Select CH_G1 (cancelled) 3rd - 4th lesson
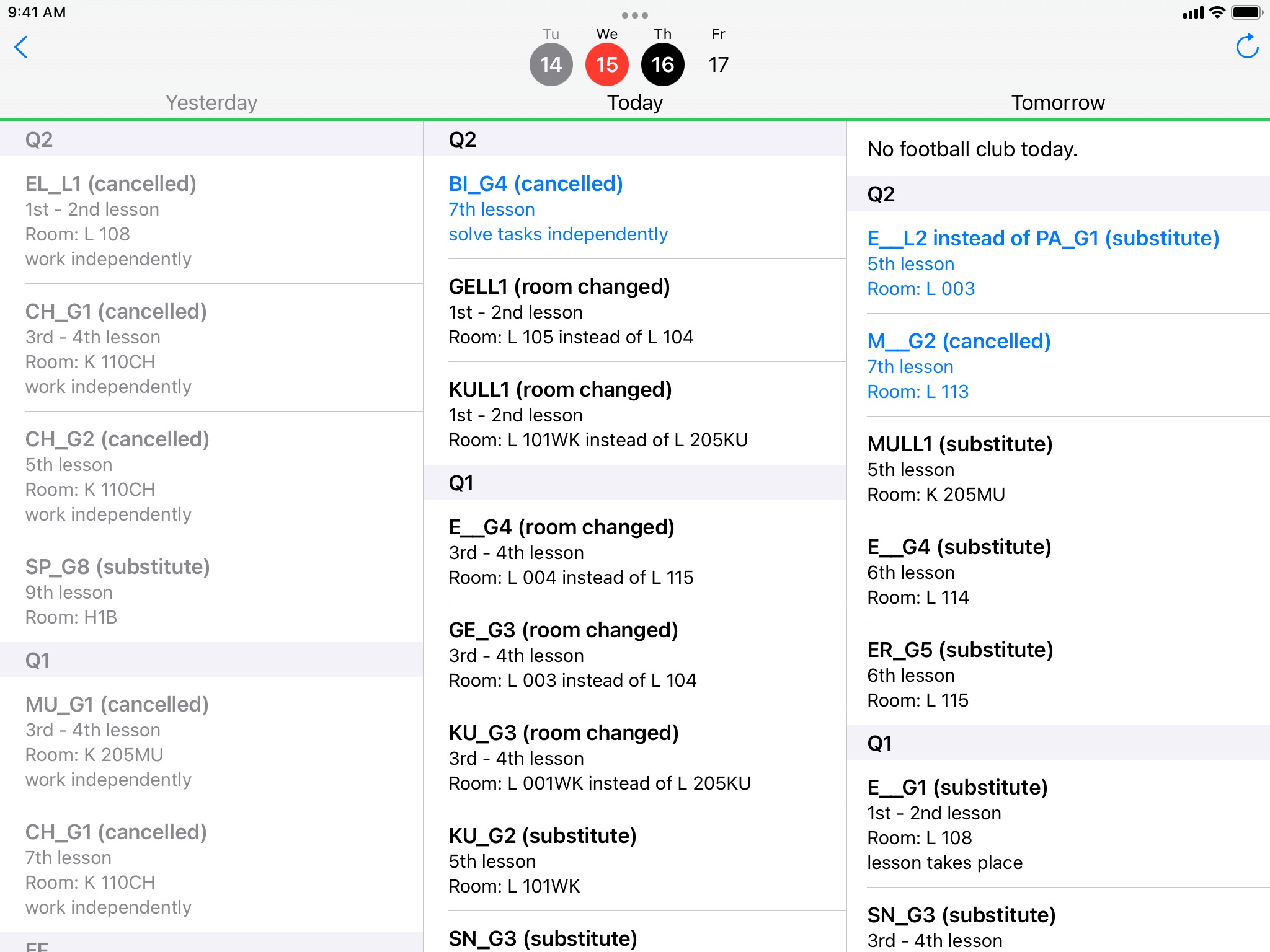The width and height of the screenshot is (1270, 952). point(211,348)
